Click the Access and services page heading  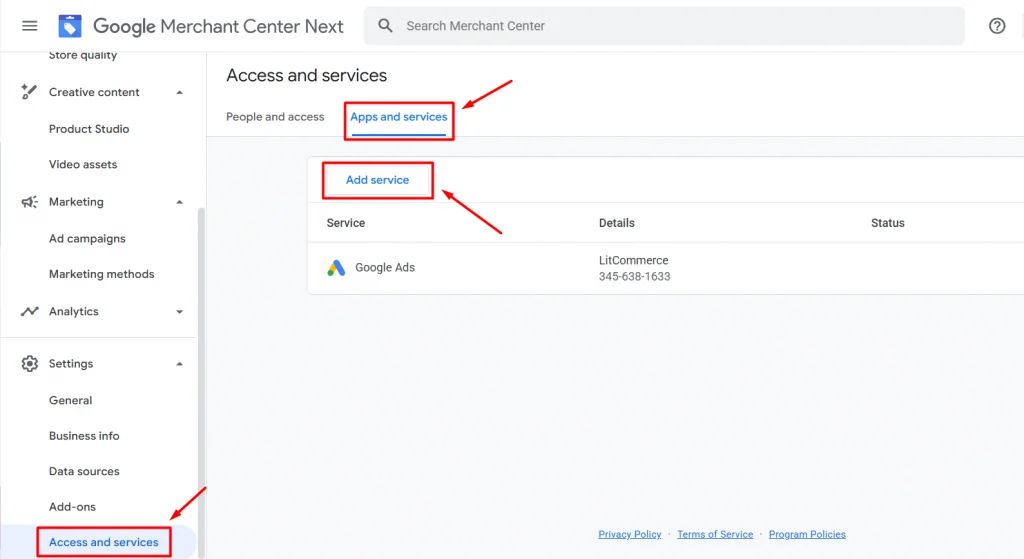(x=306, y=75)
